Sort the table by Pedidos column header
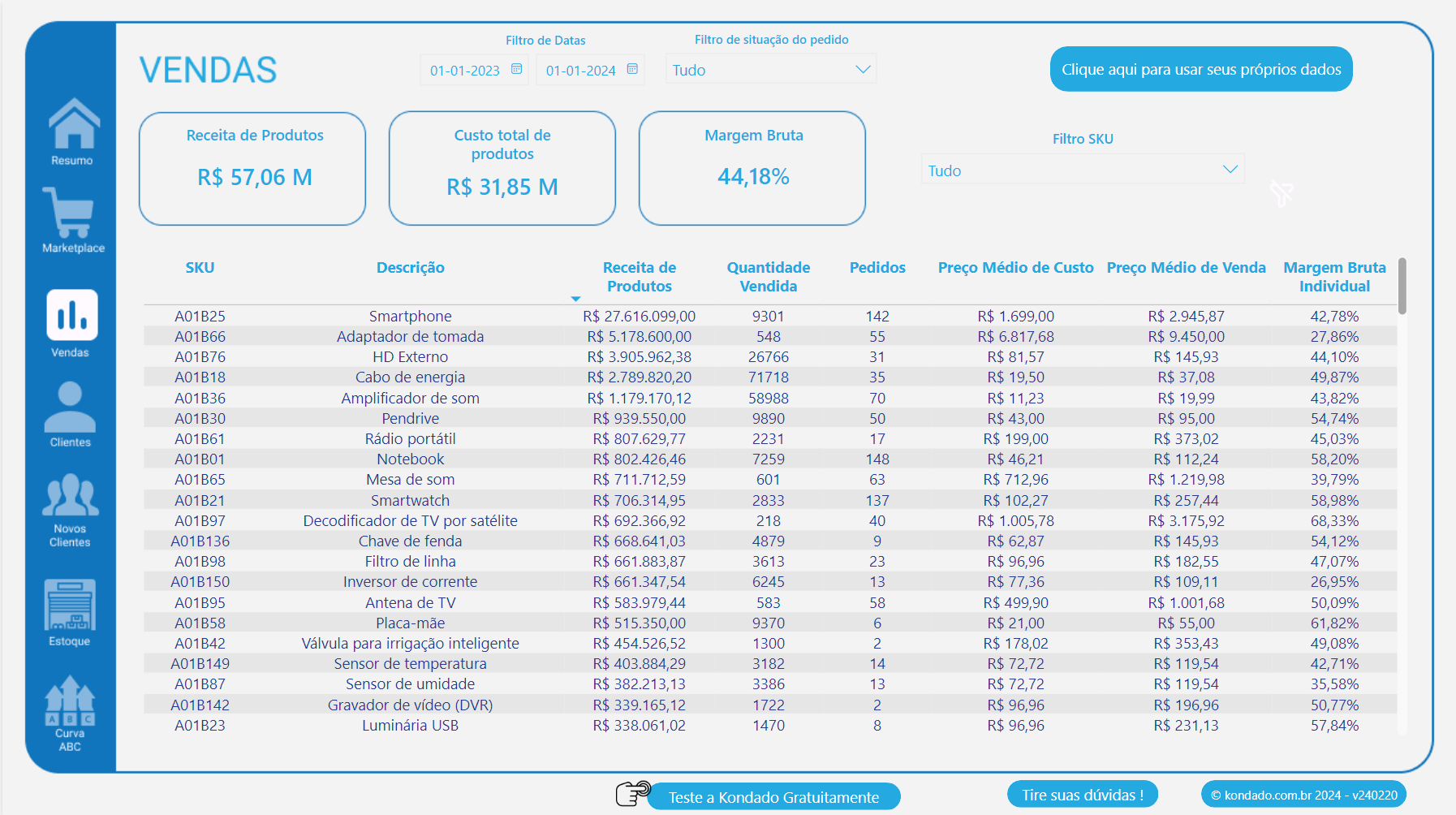The image size is (1456, 815). (x=877, y=267)
